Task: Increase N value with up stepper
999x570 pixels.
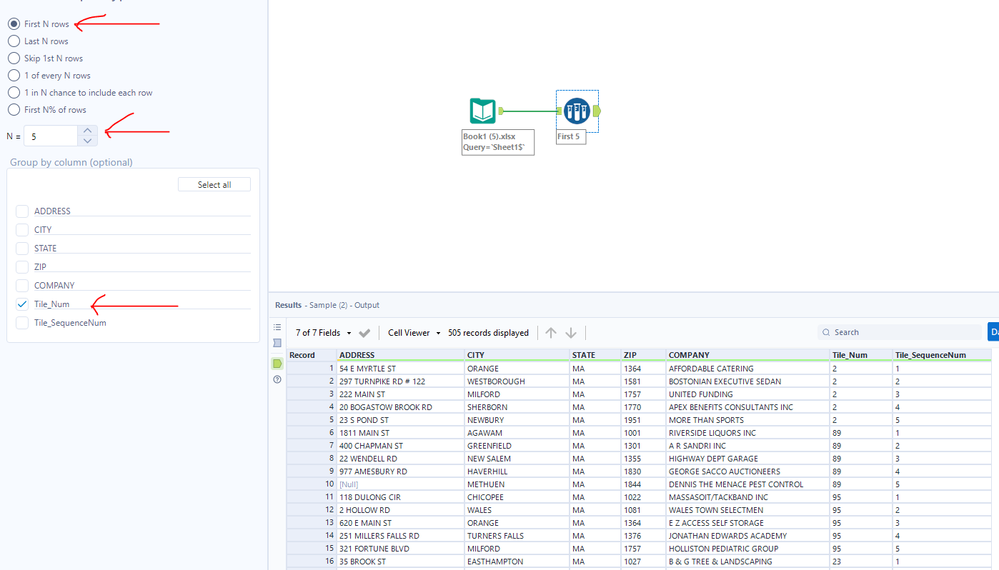Action: pos(87,131)
